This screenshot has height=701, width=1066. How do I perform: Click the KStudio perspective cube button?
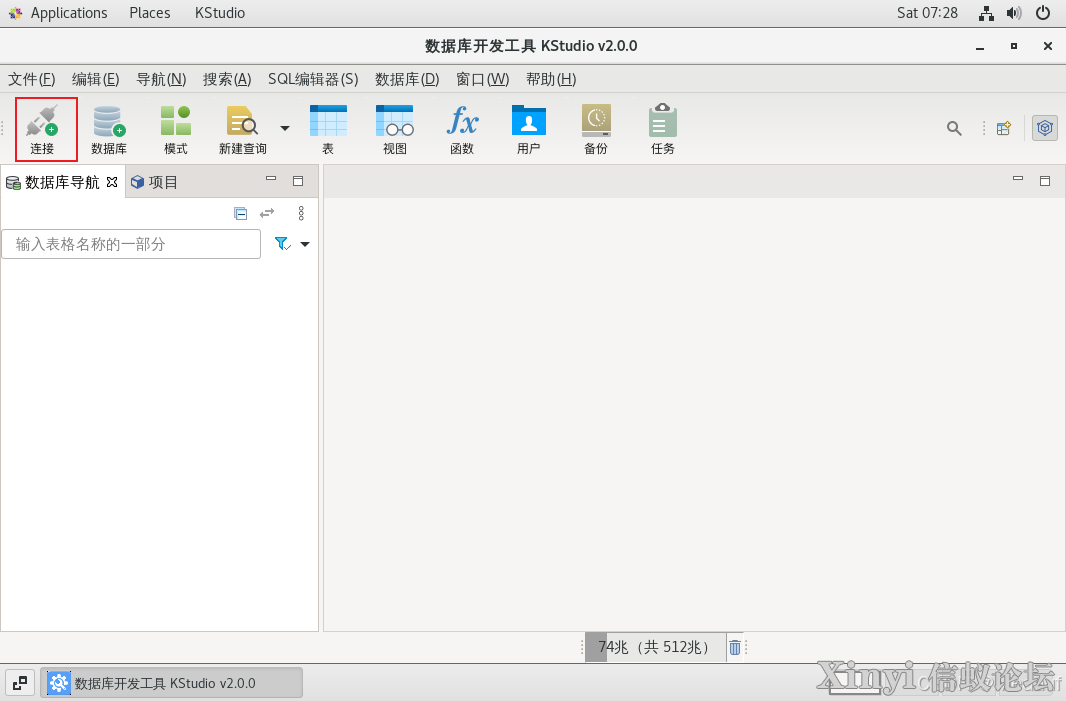coord(1045,128)
